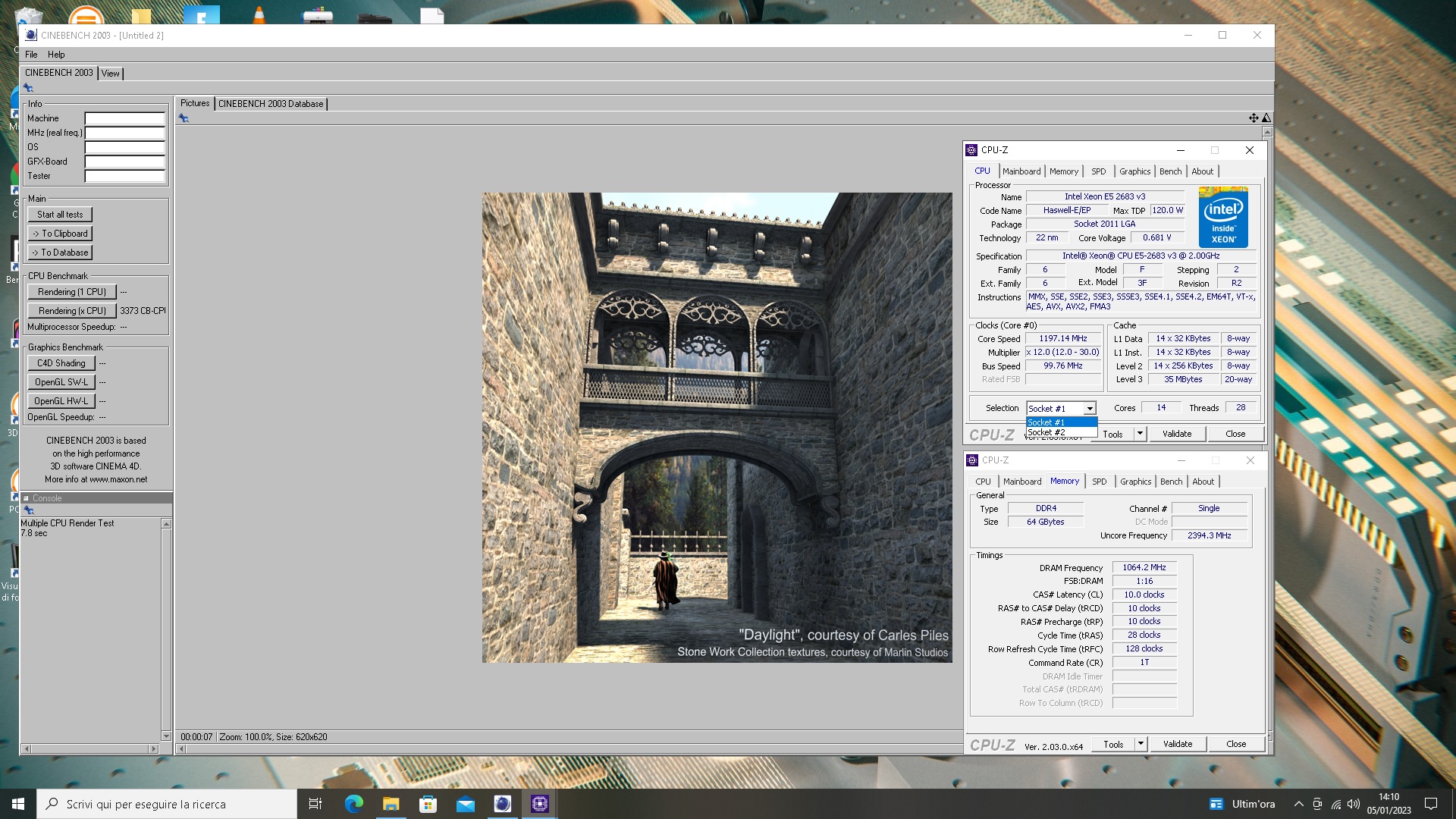The image size is (1456, 819).
Task: Click the CINEBENCH title bar application icon
Action: tap(31, 35)
